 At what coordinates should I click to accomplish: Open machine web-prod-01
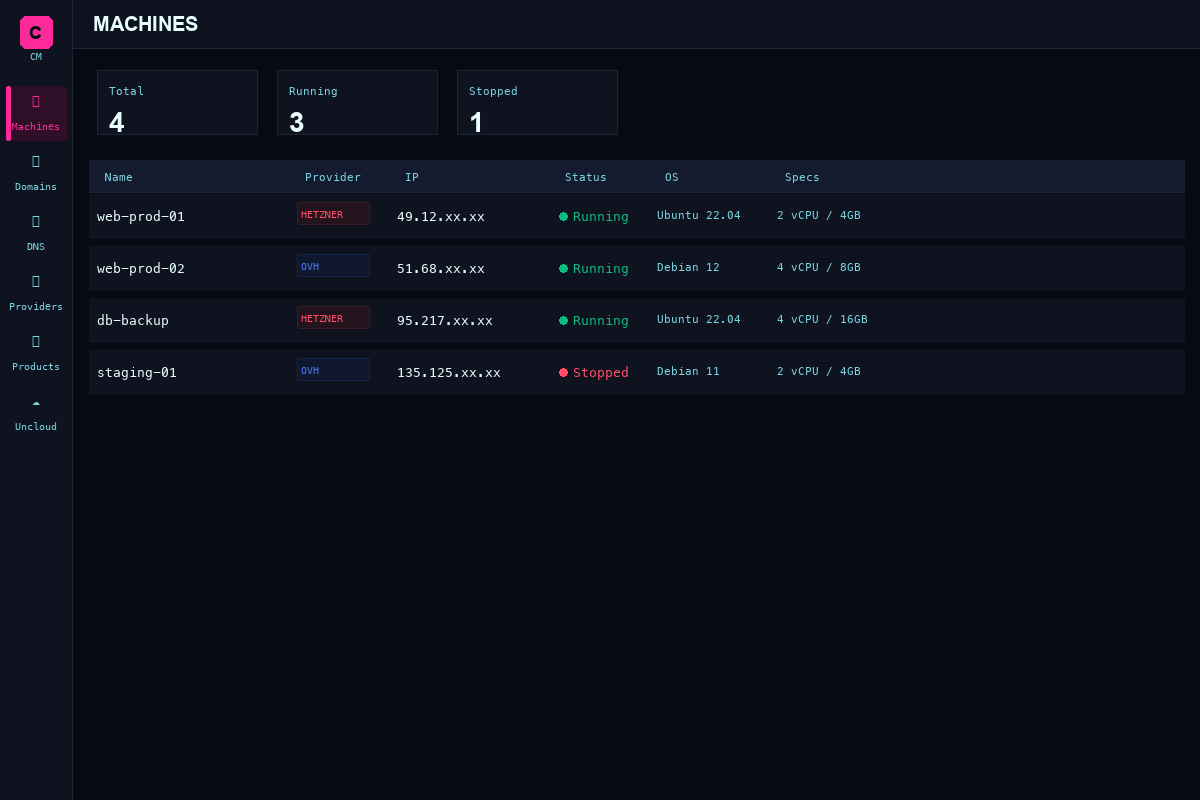coord(637,216)
